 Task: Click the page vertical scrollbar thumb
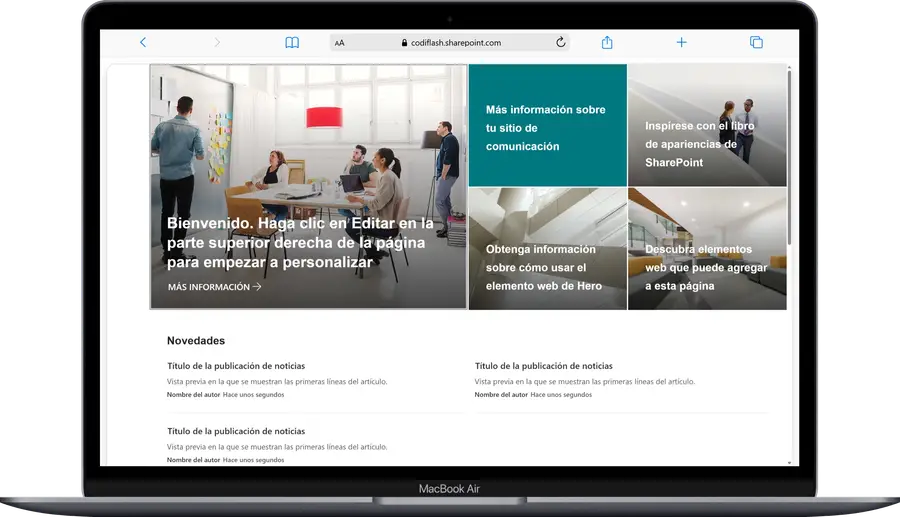click(789, 158)
